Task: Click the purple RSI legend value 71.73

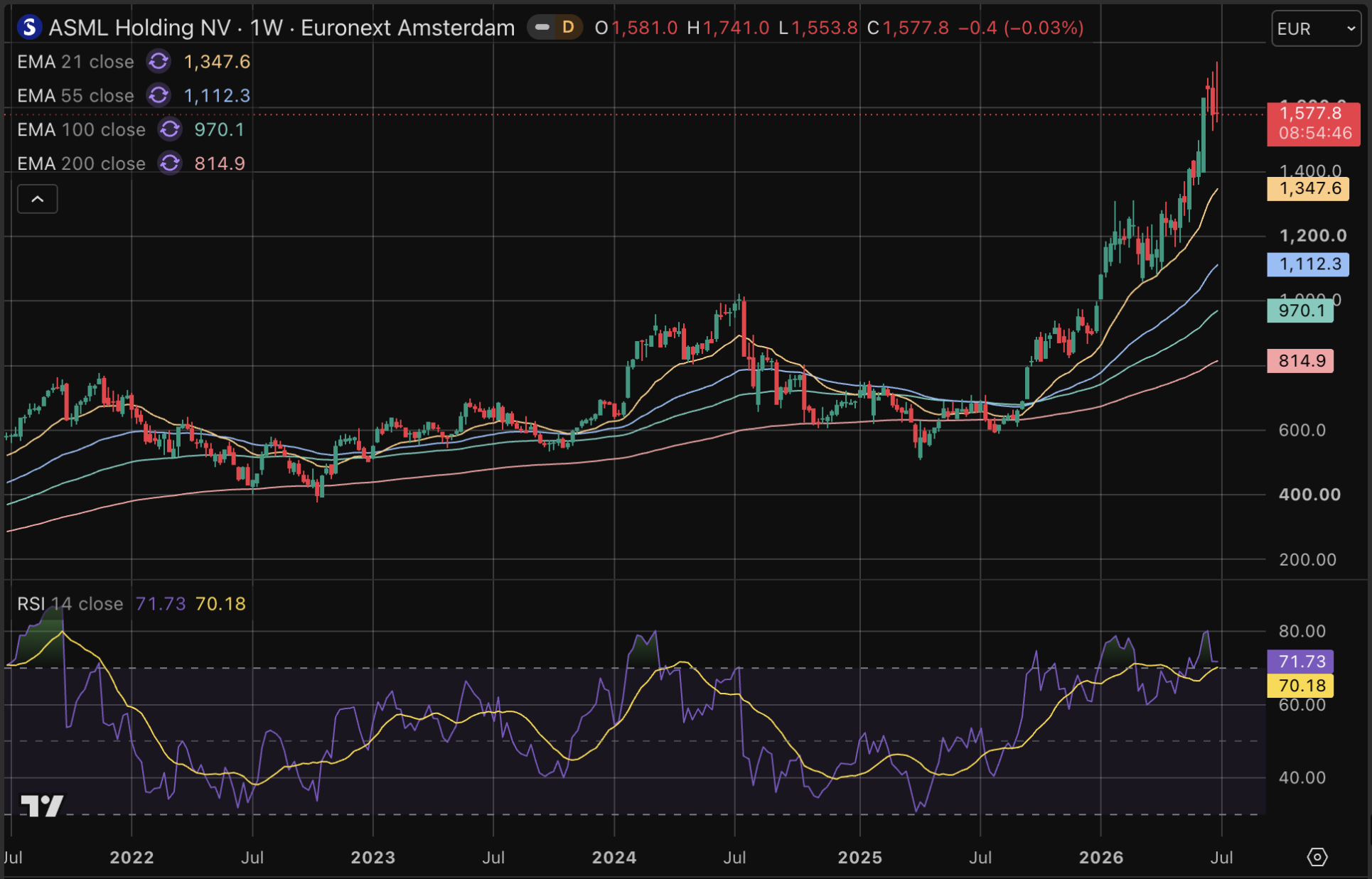Action: (x=161, y=604)
